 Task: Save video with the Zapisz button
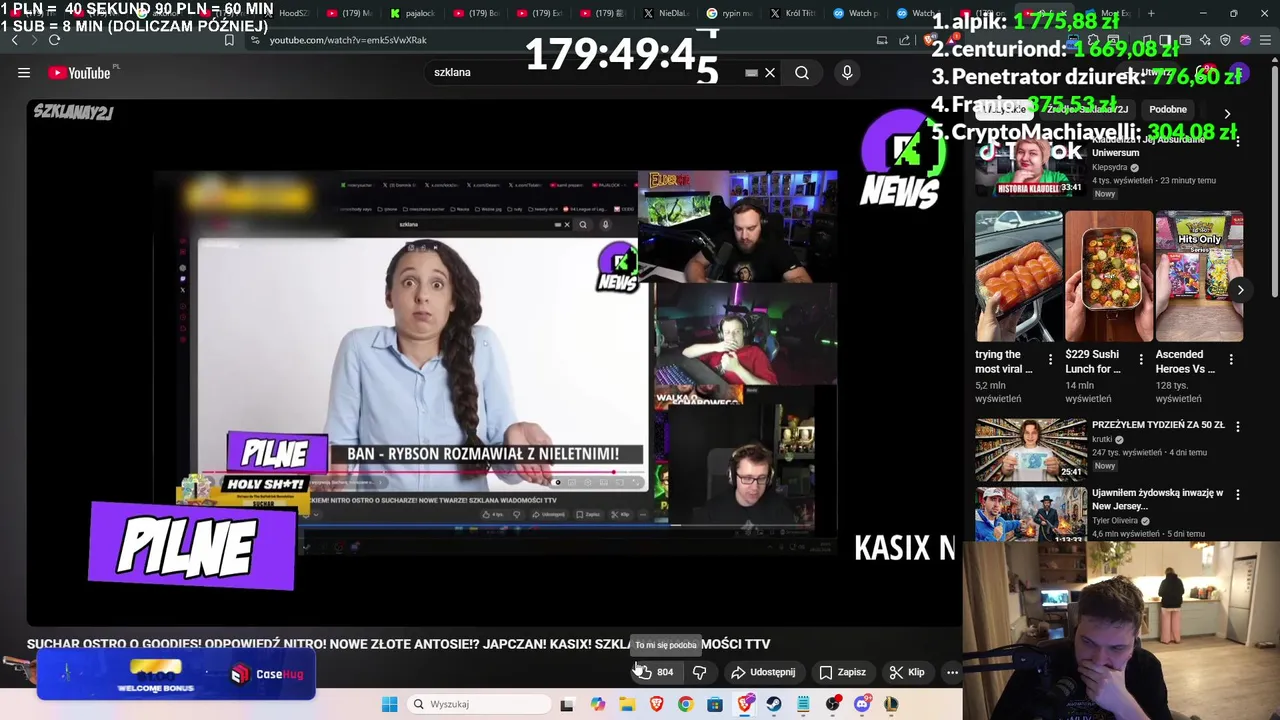coord(843,672)
